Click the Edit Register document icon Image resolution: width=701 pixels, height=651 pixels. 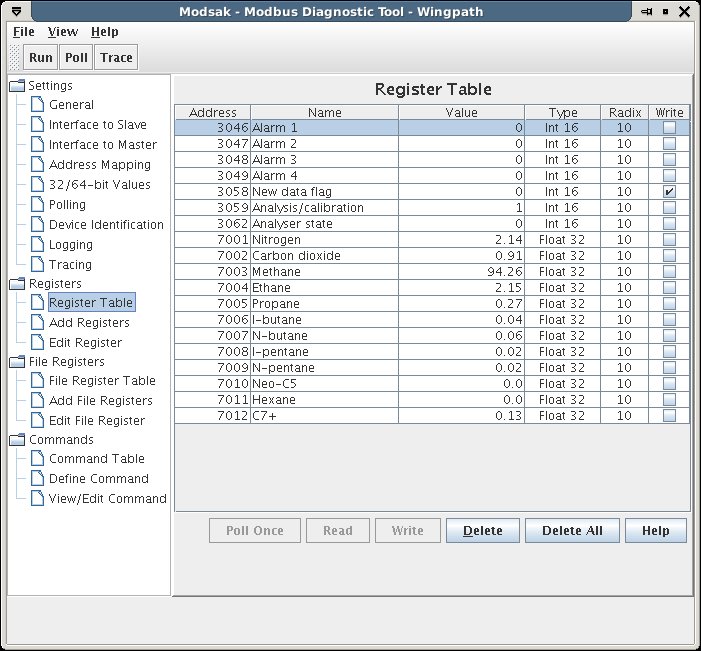point(38,342)
